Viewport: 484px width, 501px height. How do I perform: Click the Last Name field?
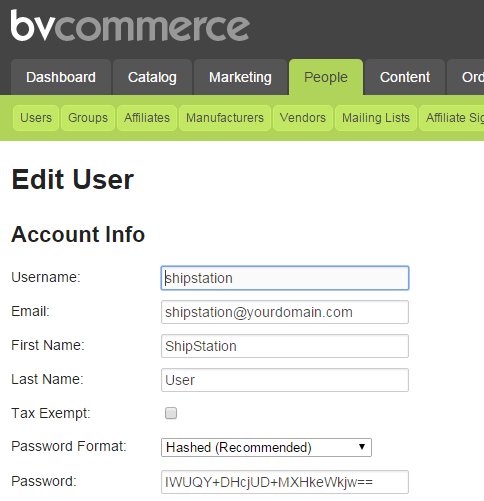pos(285,380)
